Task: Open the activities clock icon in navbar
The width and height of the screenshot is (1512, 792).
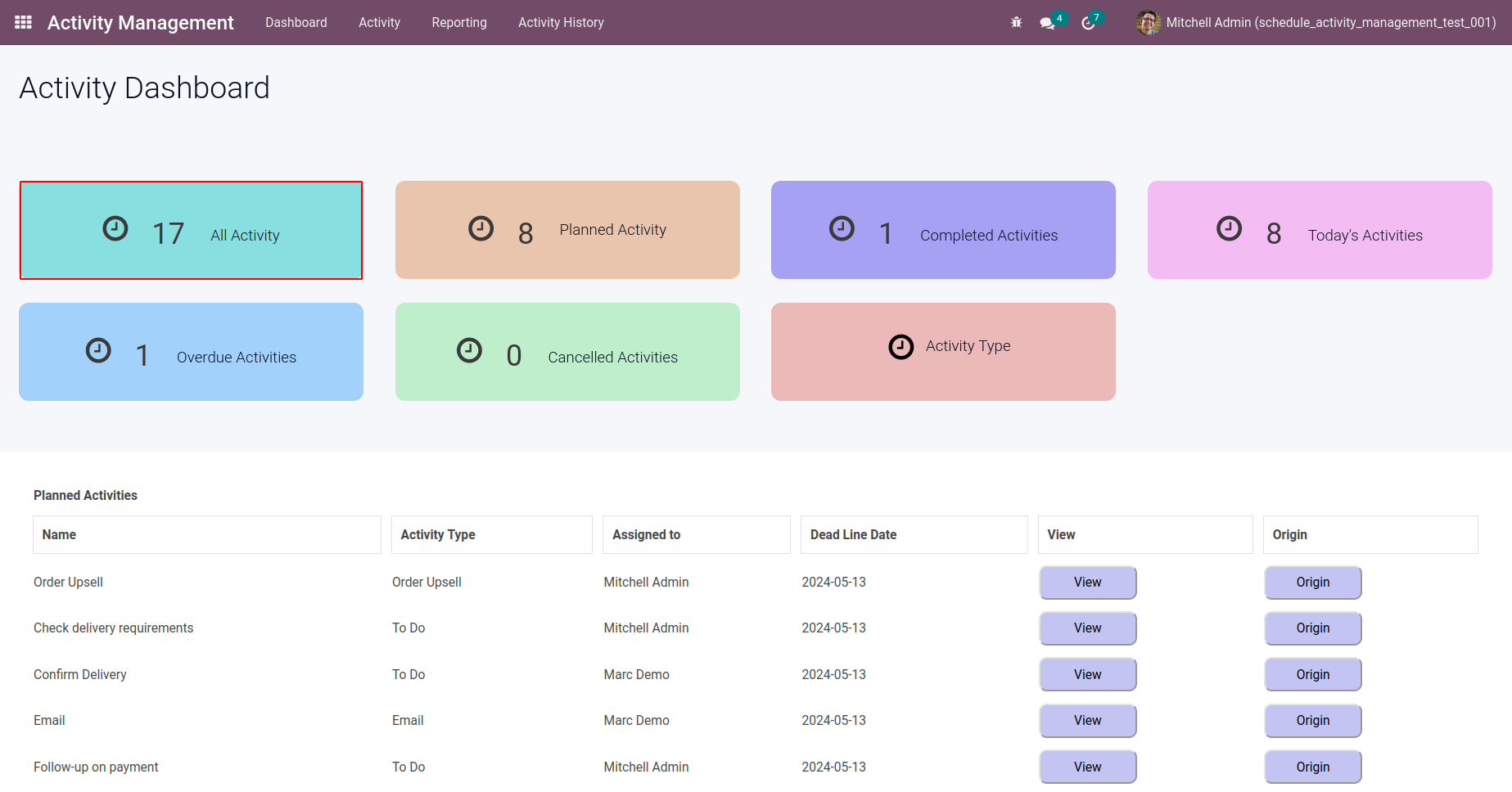Action: tap(1088, 23)
